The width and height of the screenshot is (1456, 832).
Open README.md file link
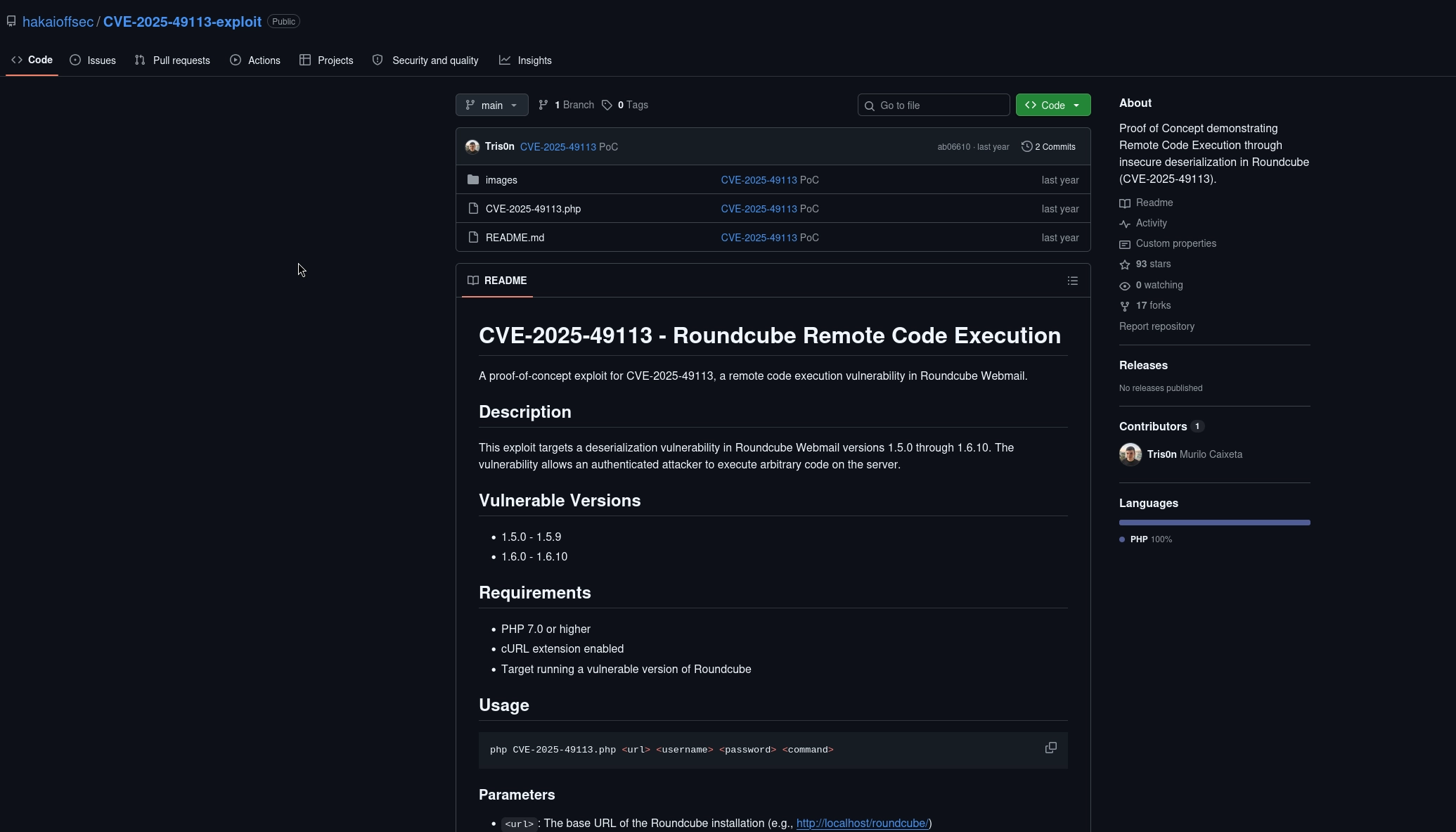tap(515, 238)
